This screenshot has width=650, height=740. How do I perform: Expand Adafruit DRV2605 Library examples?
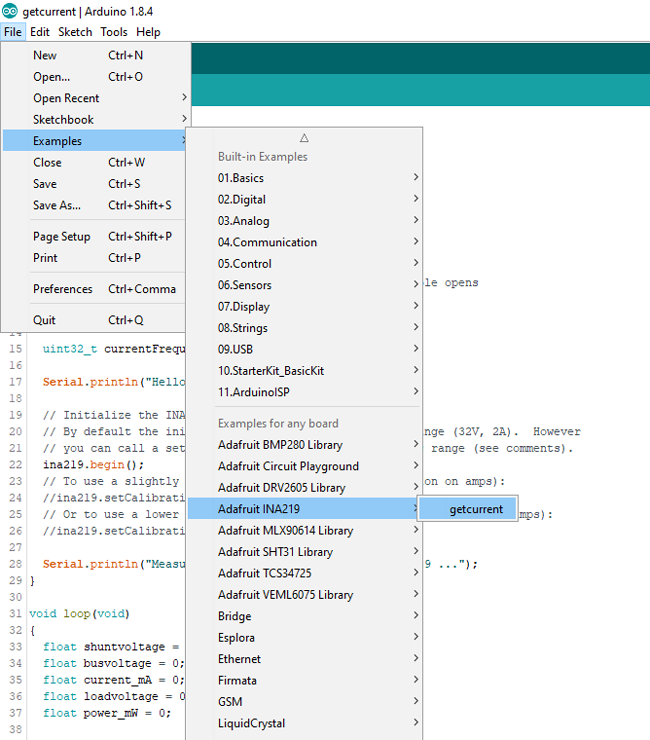[x=304, y=488]
